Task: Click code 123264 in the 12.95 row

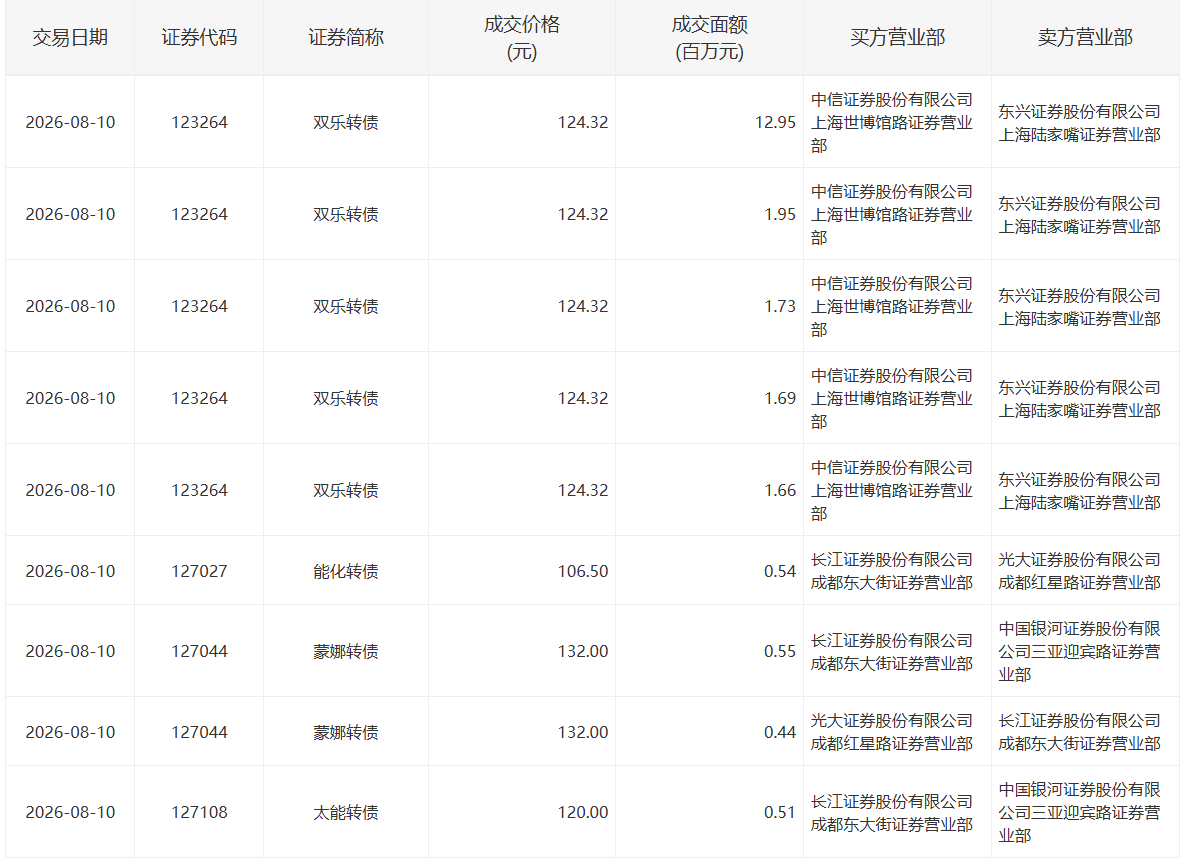Action: [199, 122]
